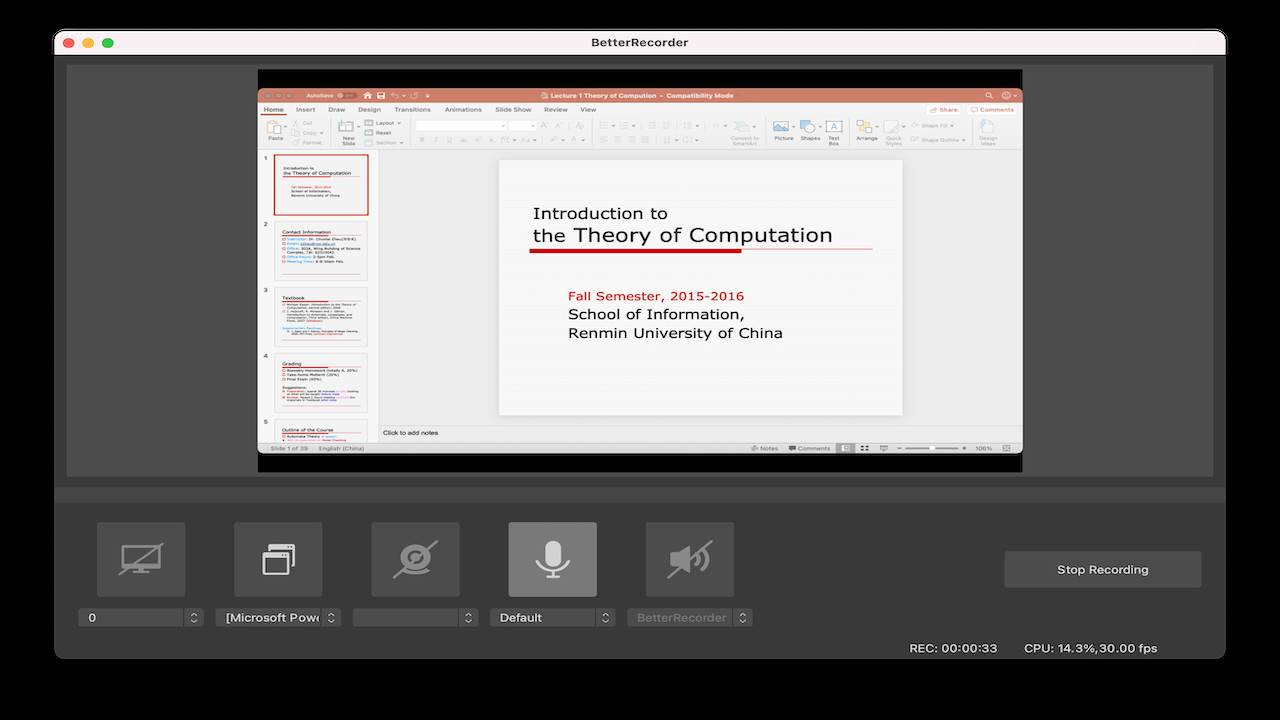This screenshot has width=1280, height=720.
Task: Click the Stop Recording button
Action: coord(1102,569)
